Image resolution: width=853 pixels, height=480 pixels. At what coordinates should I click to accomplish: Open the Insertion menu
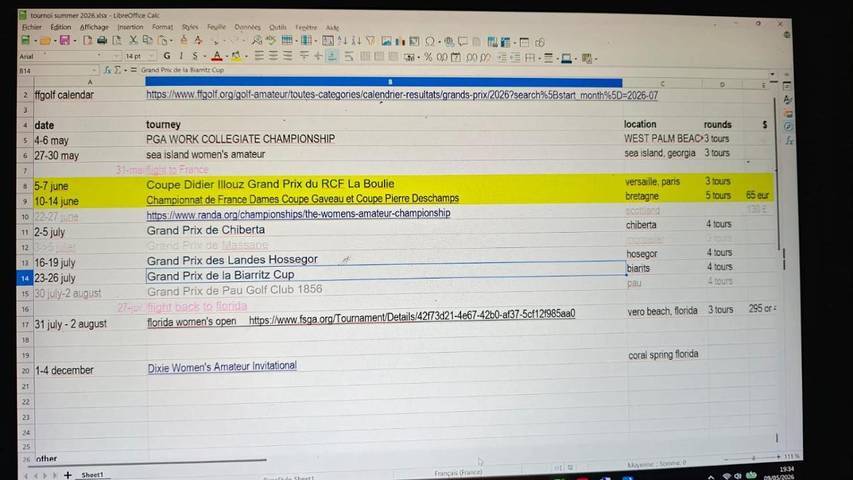click(130, 27)
